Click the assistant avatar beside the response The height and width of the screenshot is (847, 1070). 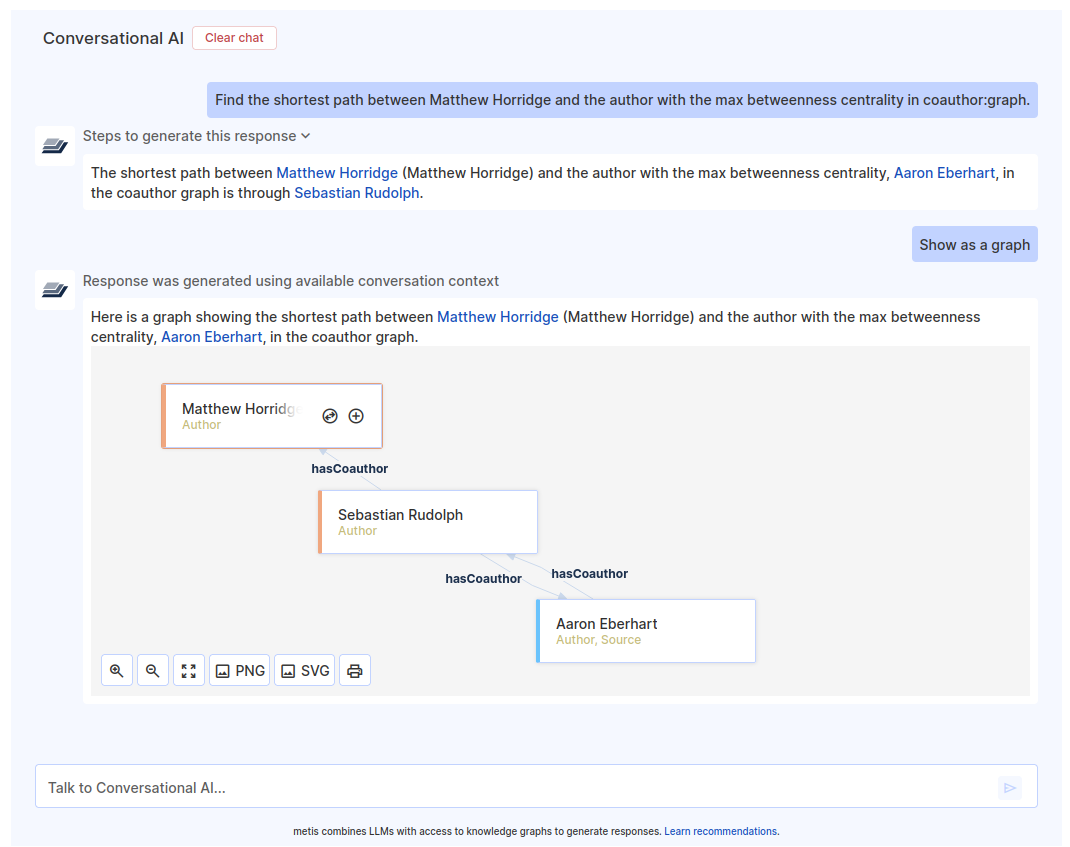pos(54,290)
